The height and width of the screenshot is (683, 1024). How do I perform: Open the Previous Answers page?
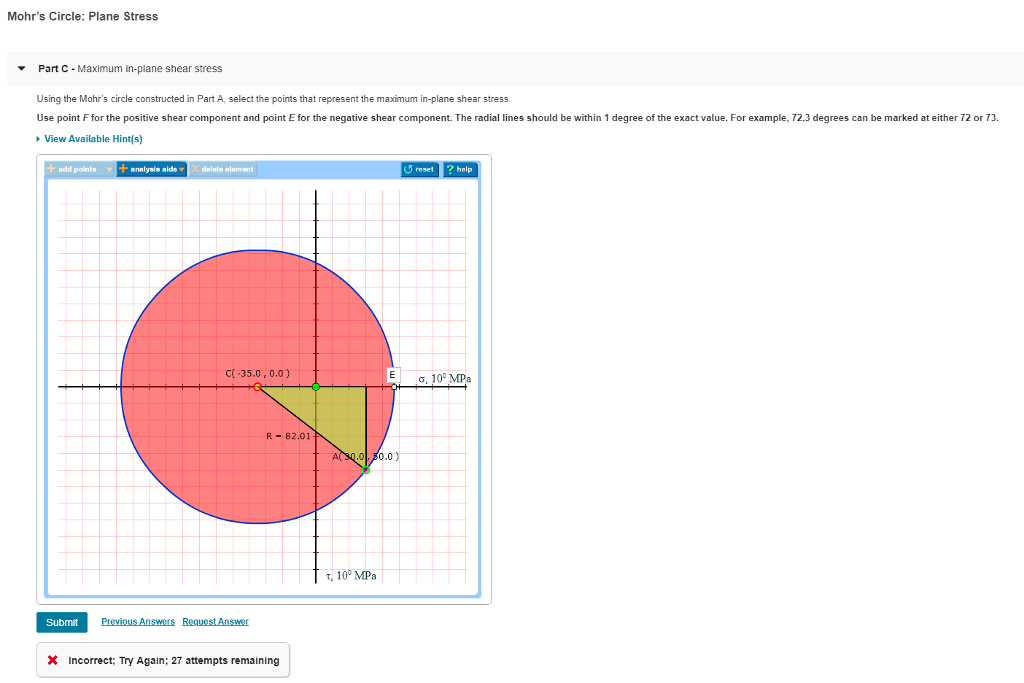point(137,621)
